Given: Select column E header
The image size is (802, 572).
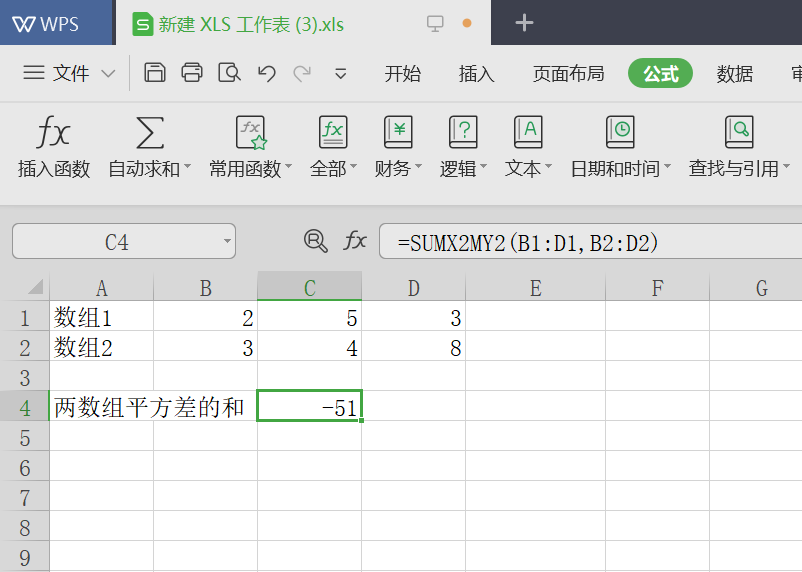Looking at the screenshot, I should point(536,288).
